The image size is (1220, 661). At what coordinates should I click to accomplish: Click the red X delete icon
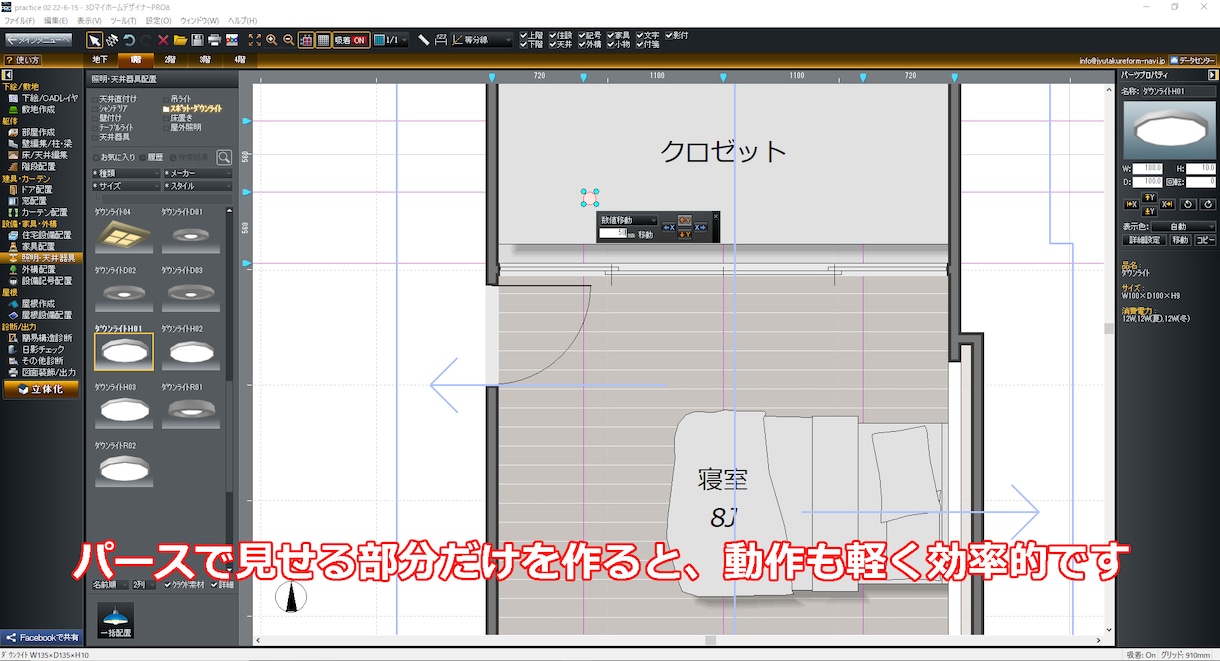click(x=163, y=40)
